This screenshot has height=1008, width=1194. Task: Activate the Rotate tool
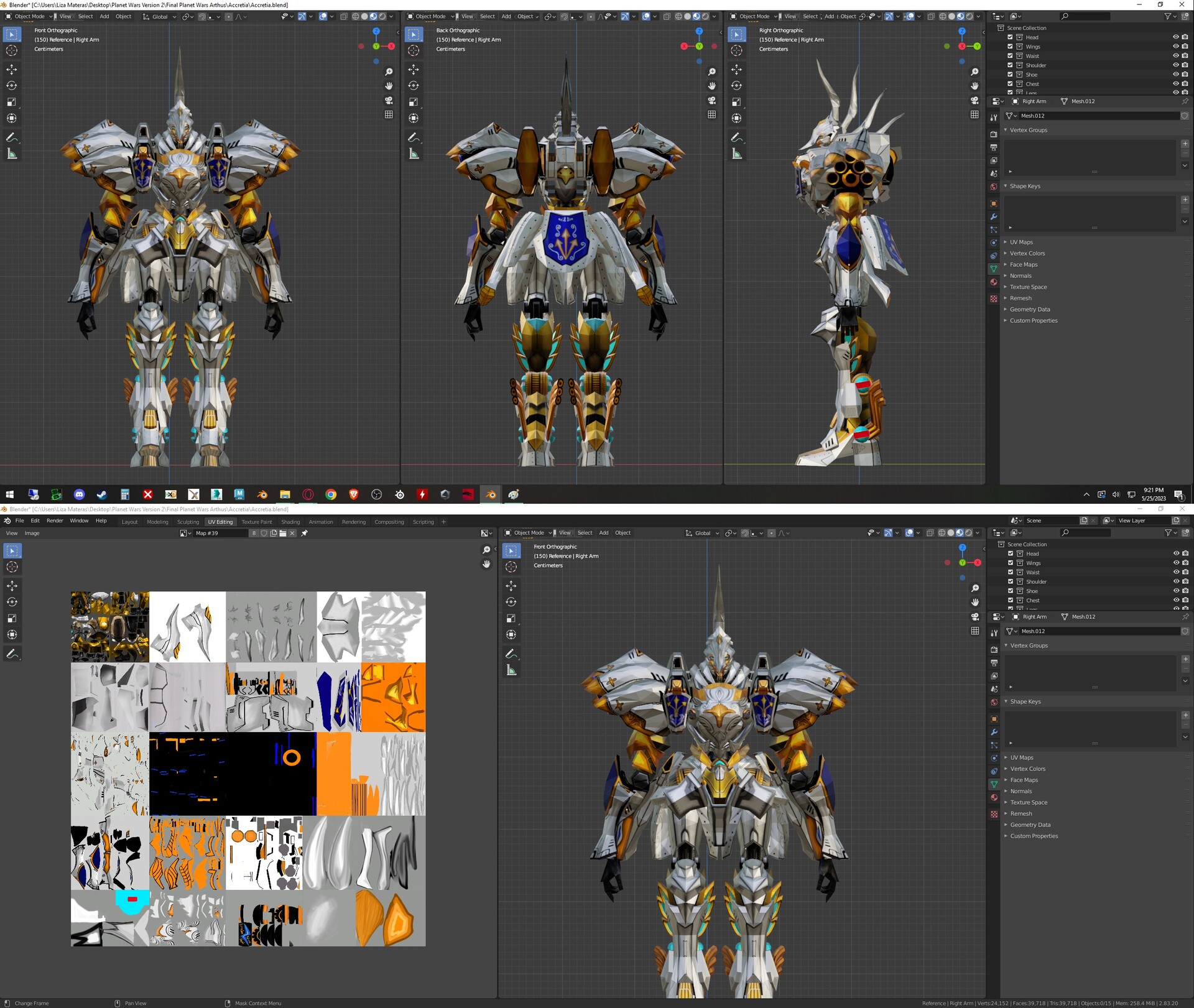pyautogui.click(x=11, y=85)
